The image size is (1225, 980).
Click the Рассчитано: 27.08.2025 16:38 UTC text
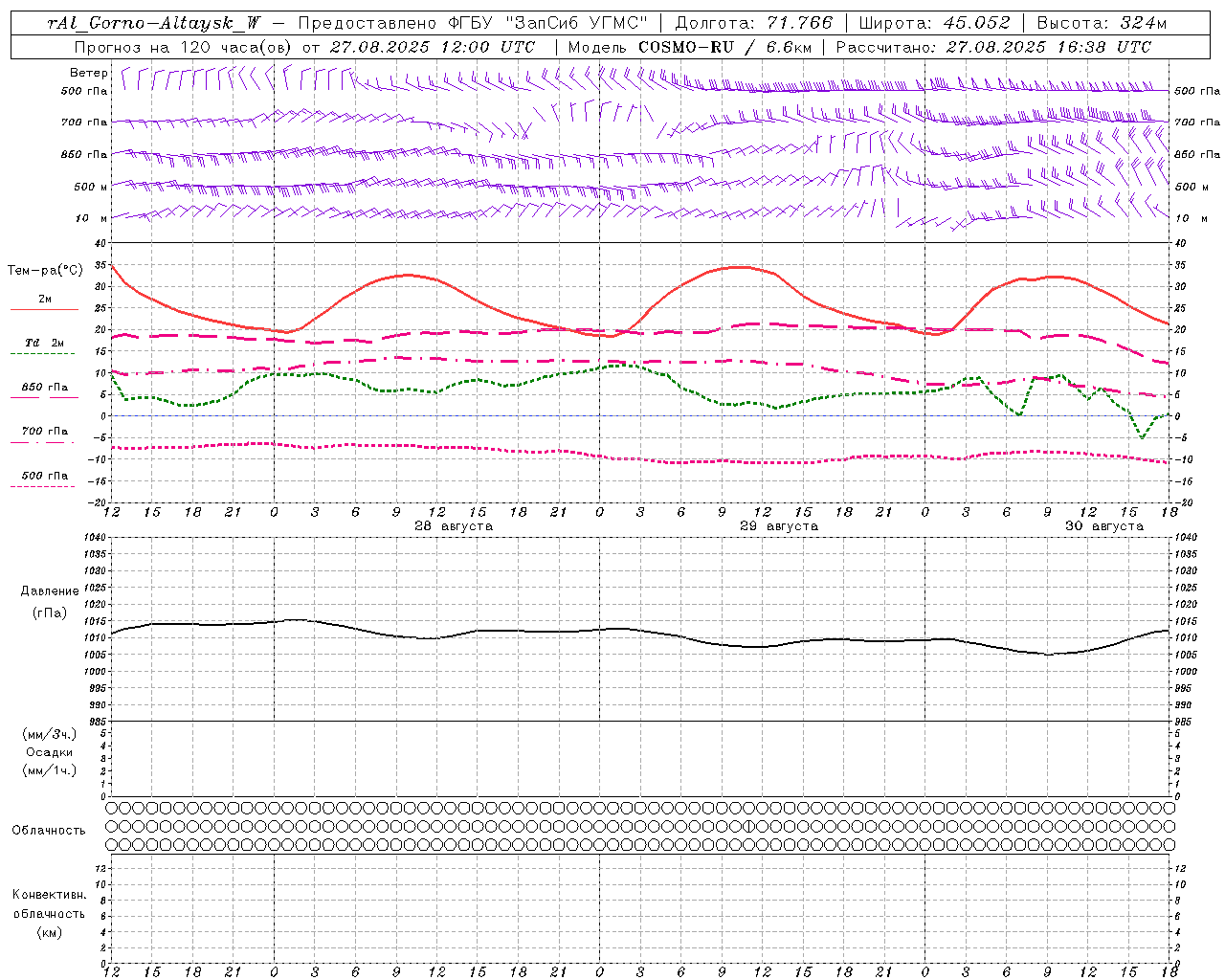click(x=993, y=47)
